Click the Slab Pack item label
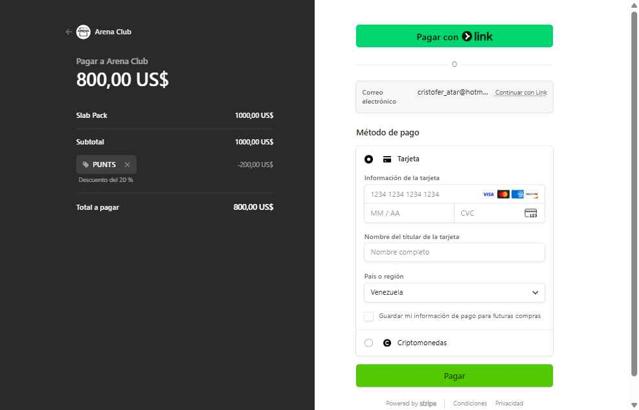Screen dimensions: 639x410 click(x=92, y=115)
